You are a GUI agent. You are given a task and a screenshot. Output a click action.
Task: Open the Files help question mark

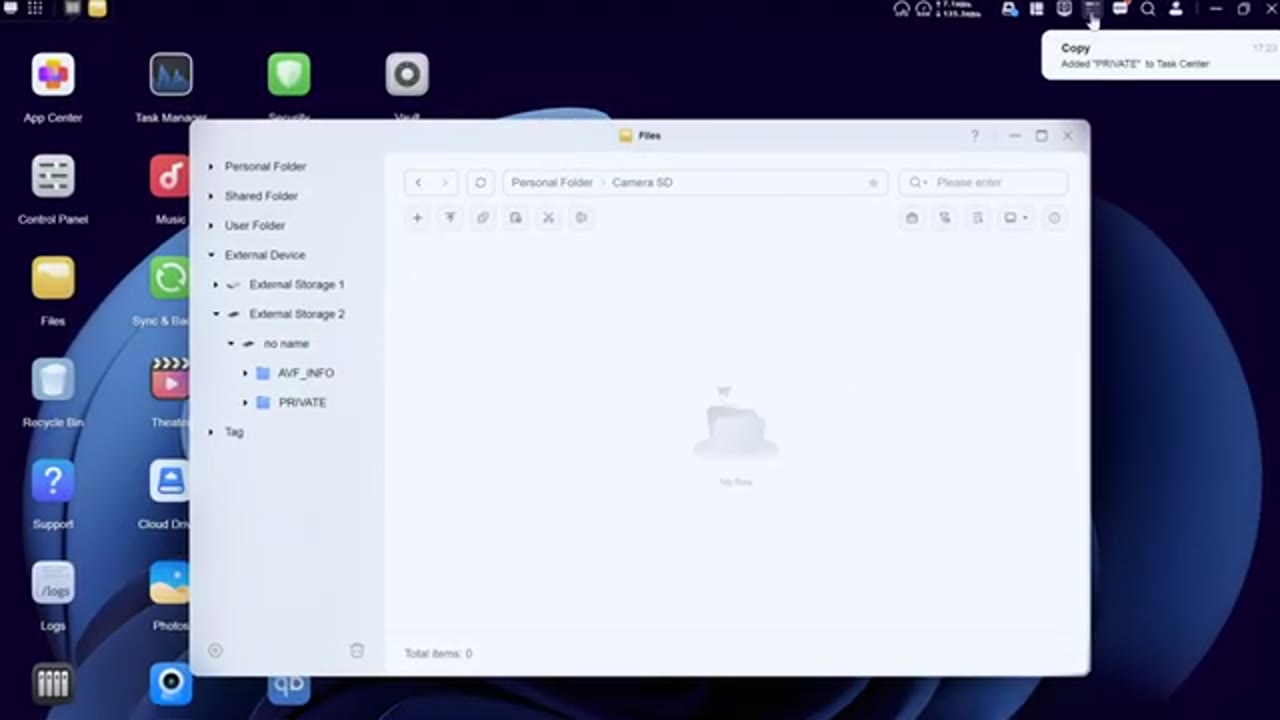pos(975,136)
